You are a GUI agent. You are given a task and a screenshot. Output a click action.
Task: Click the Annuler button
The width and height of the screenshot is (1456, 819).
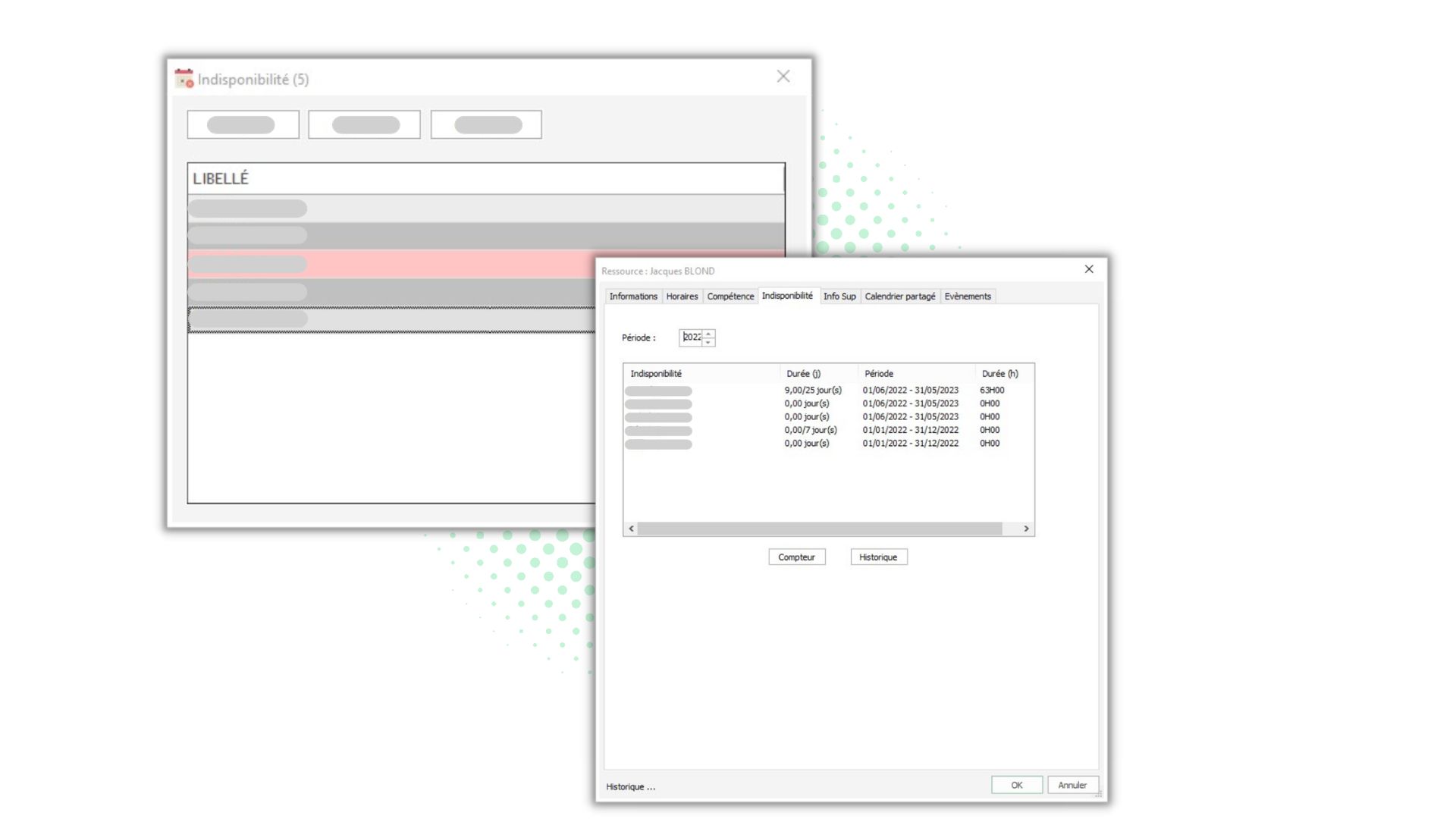[x=1072, y=785]
